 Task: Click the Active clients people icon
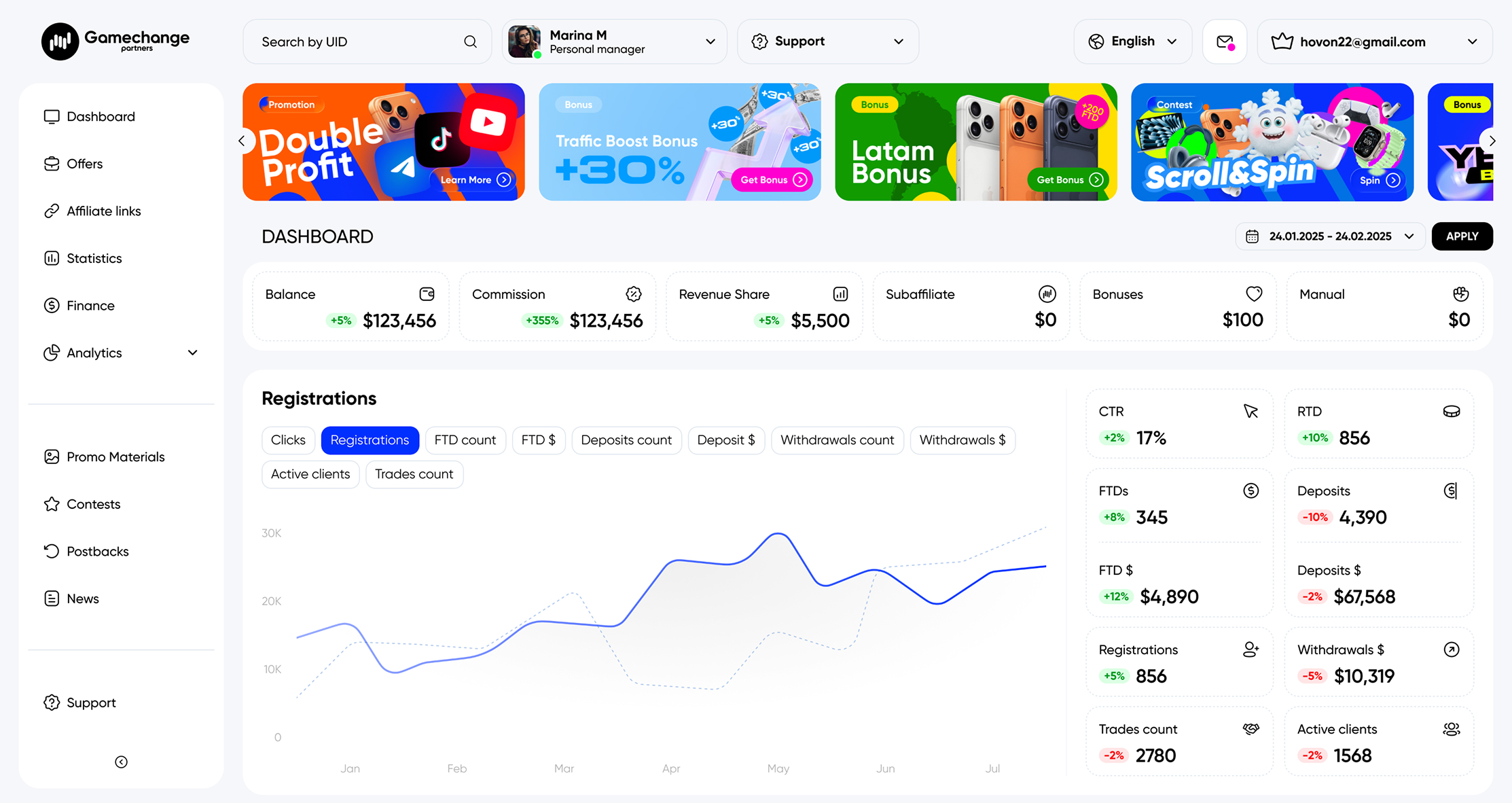point(1451,729)
